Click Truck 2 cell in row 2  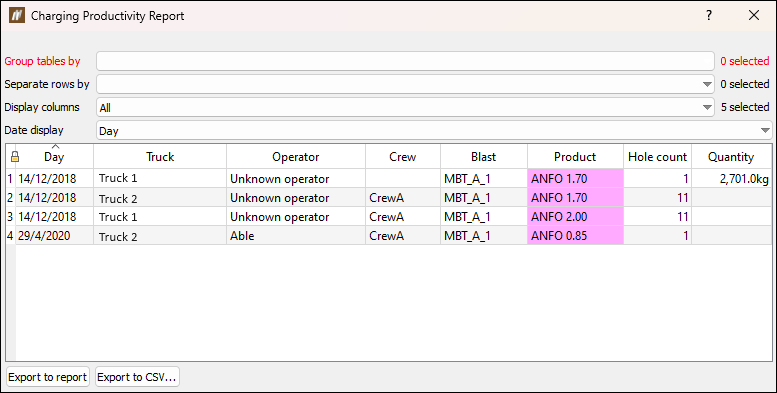(160, 198)
